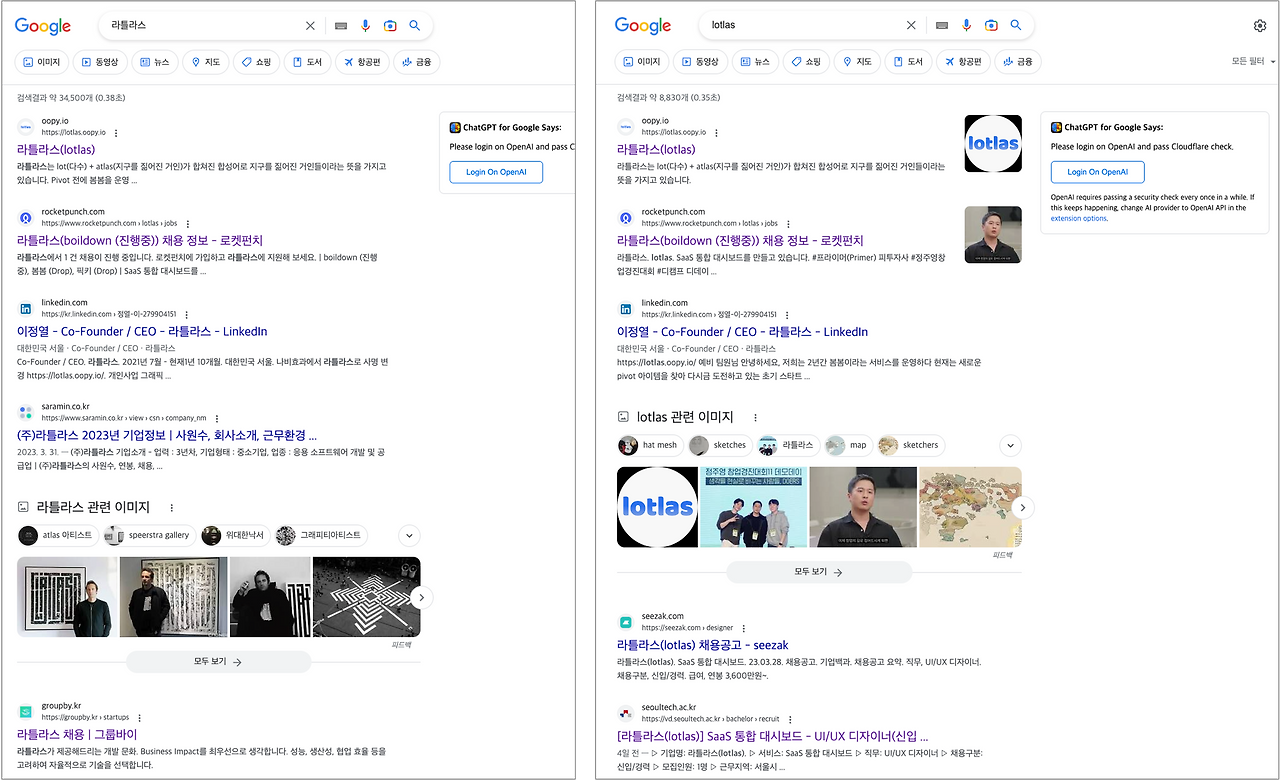
Task: Expand more image chips with the down chevron
Action: point(1009,445)
